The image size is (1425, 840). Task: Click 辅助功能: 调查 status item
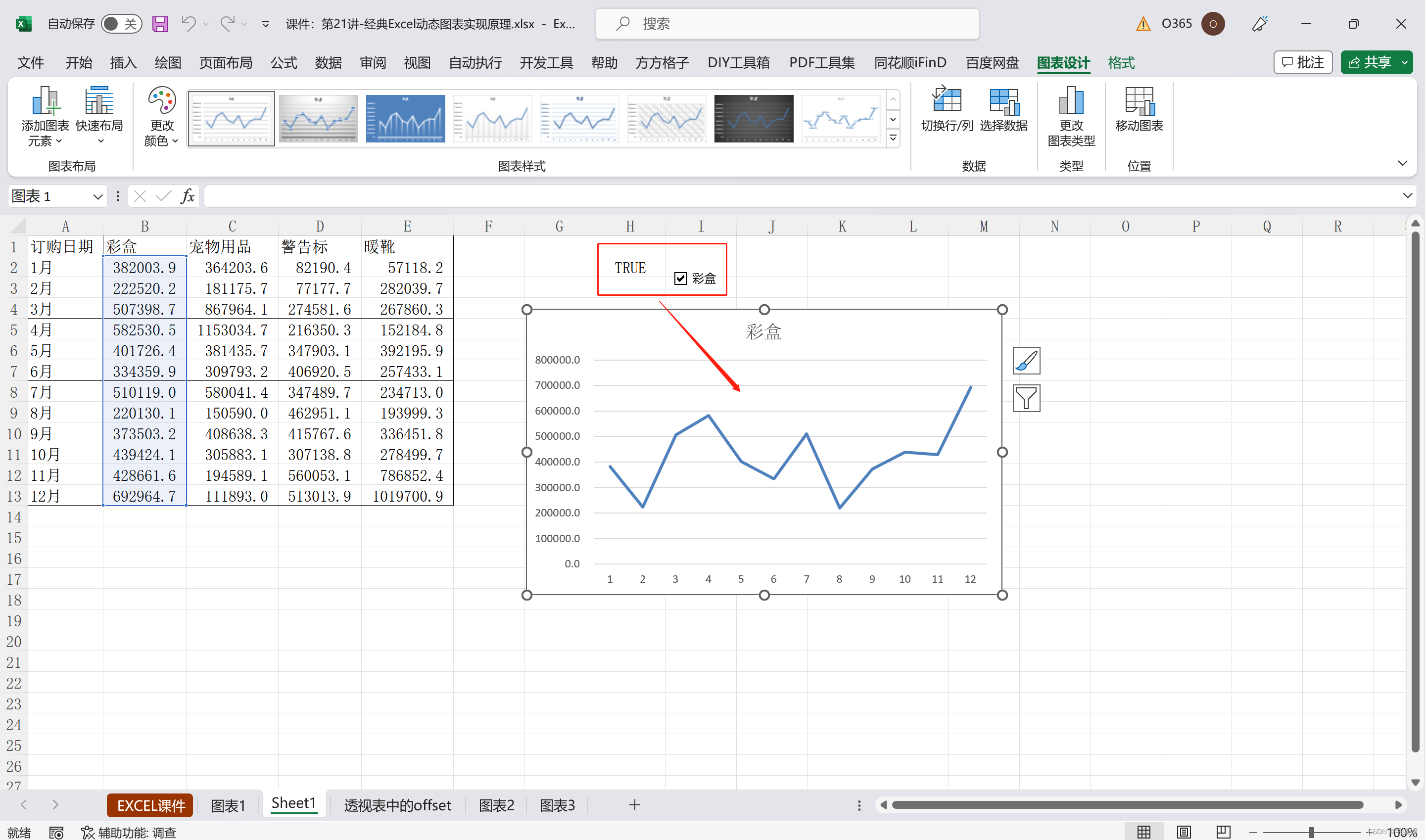[x=129, y=832]
